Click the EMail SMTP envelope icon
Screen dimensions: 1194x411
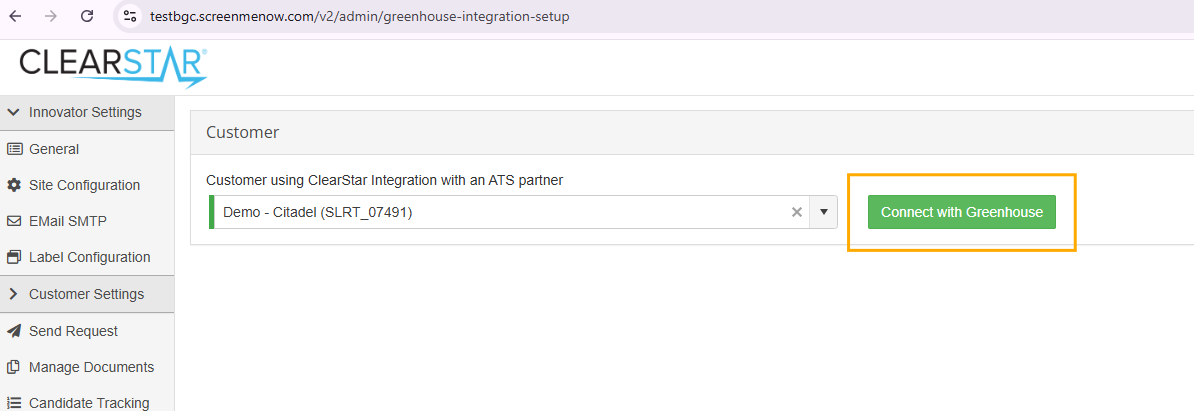[x=14, y=221]
